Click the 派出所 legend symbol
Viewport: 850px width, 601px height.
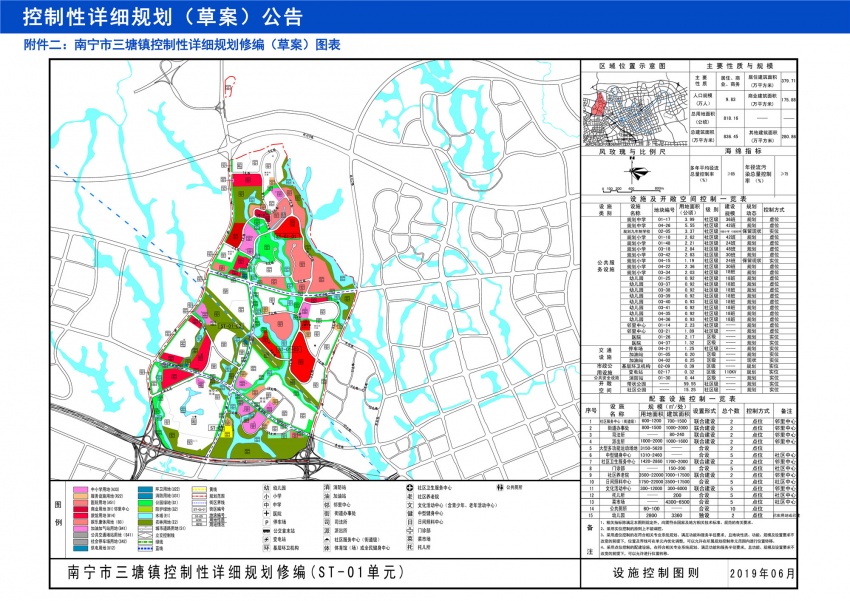pos(327,531)
